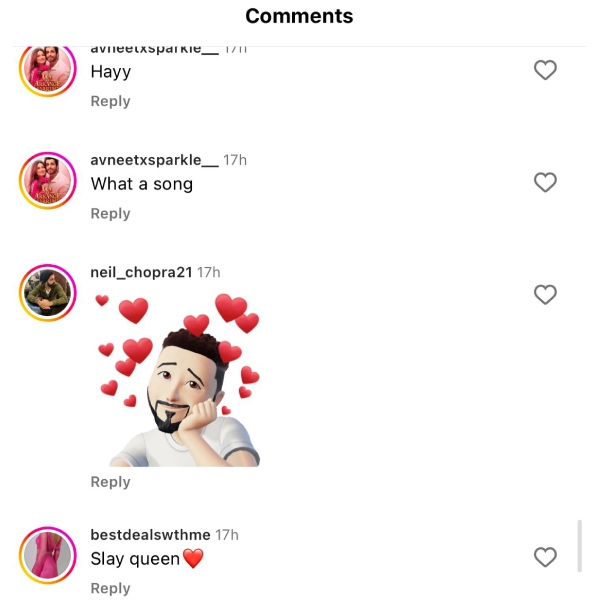
Task: Like the "Slay queen" comment
Action: (x=545, y=557)
